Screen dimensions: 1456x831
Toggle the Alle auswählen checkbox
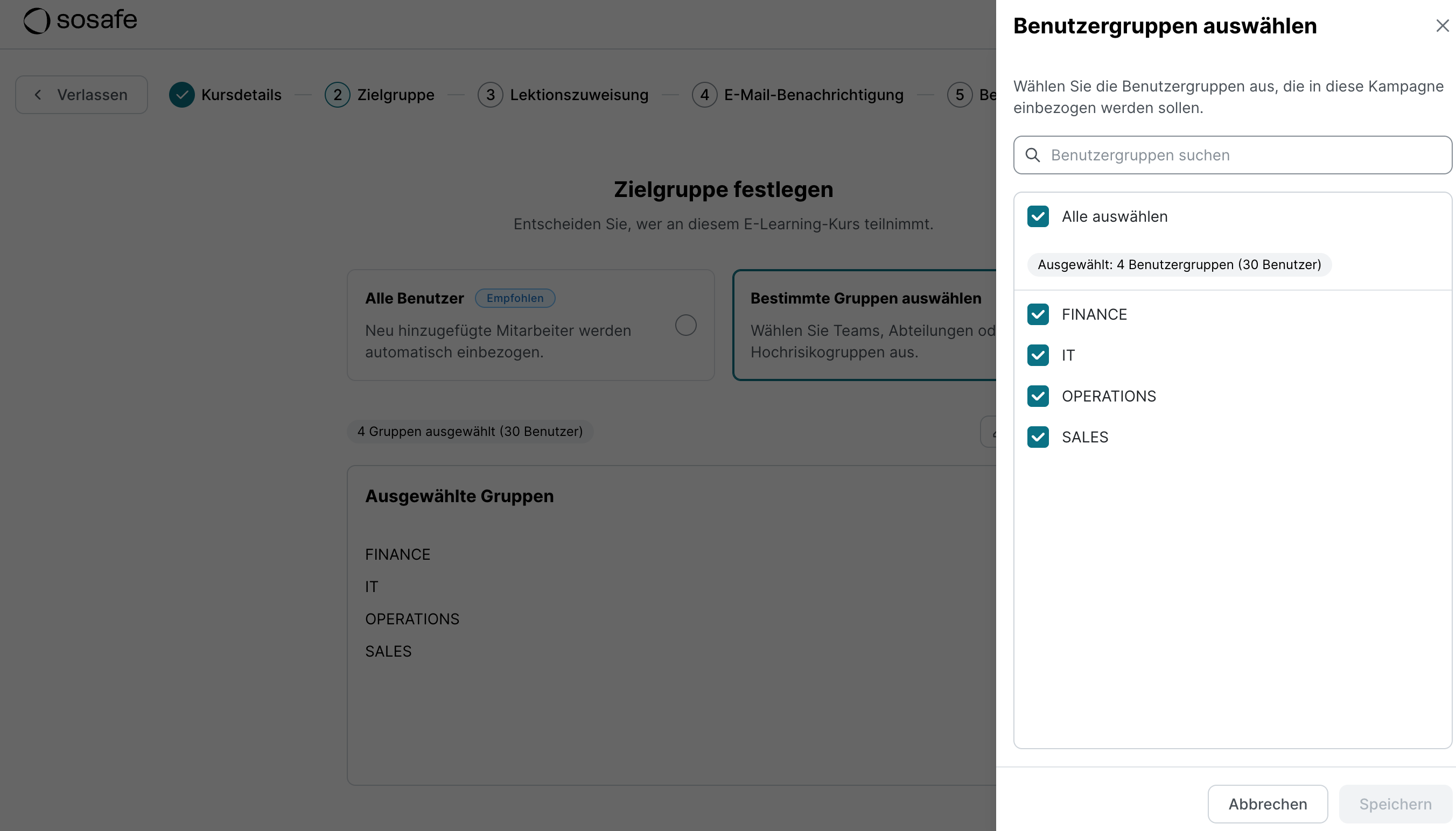(x=1038, y=216)
